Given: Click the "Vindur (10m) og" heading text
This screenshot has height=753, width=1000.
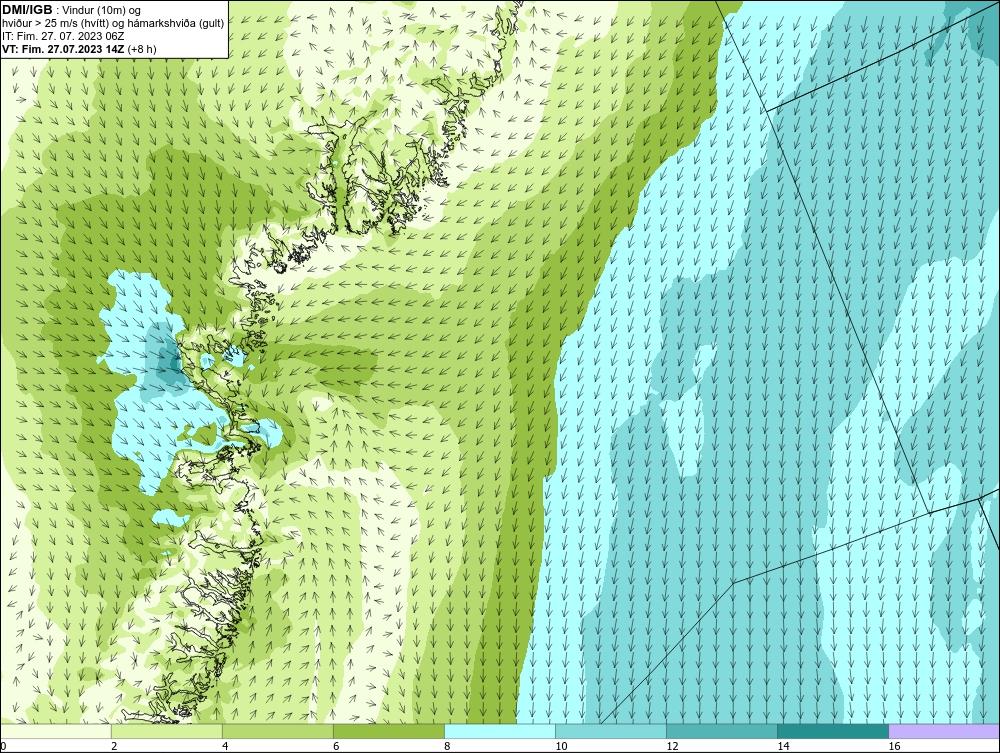Looking at the screenshot, I should (101, 10).
